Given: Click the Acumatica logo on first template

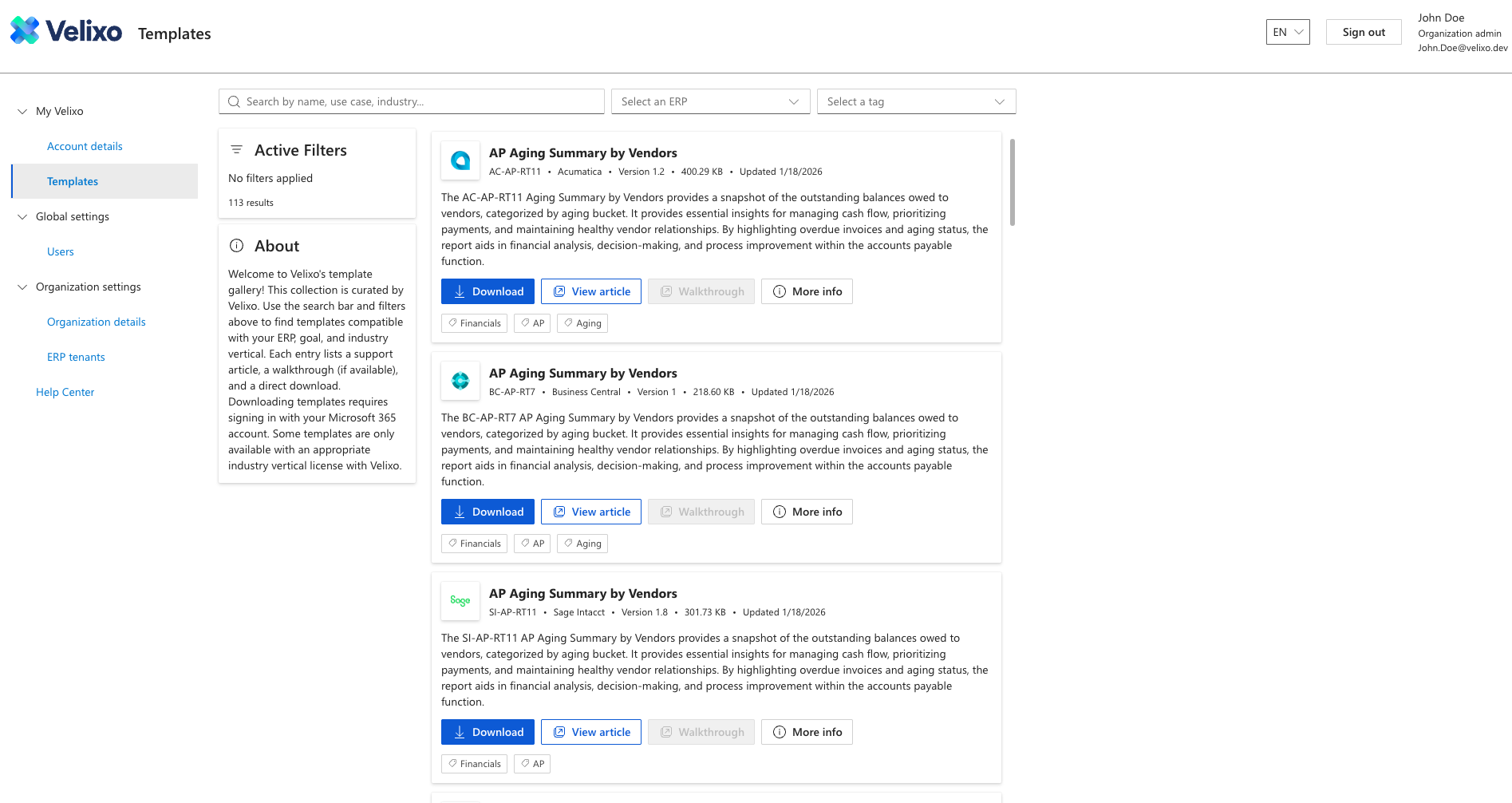Looking at the screenshot, I should point(460,160).
